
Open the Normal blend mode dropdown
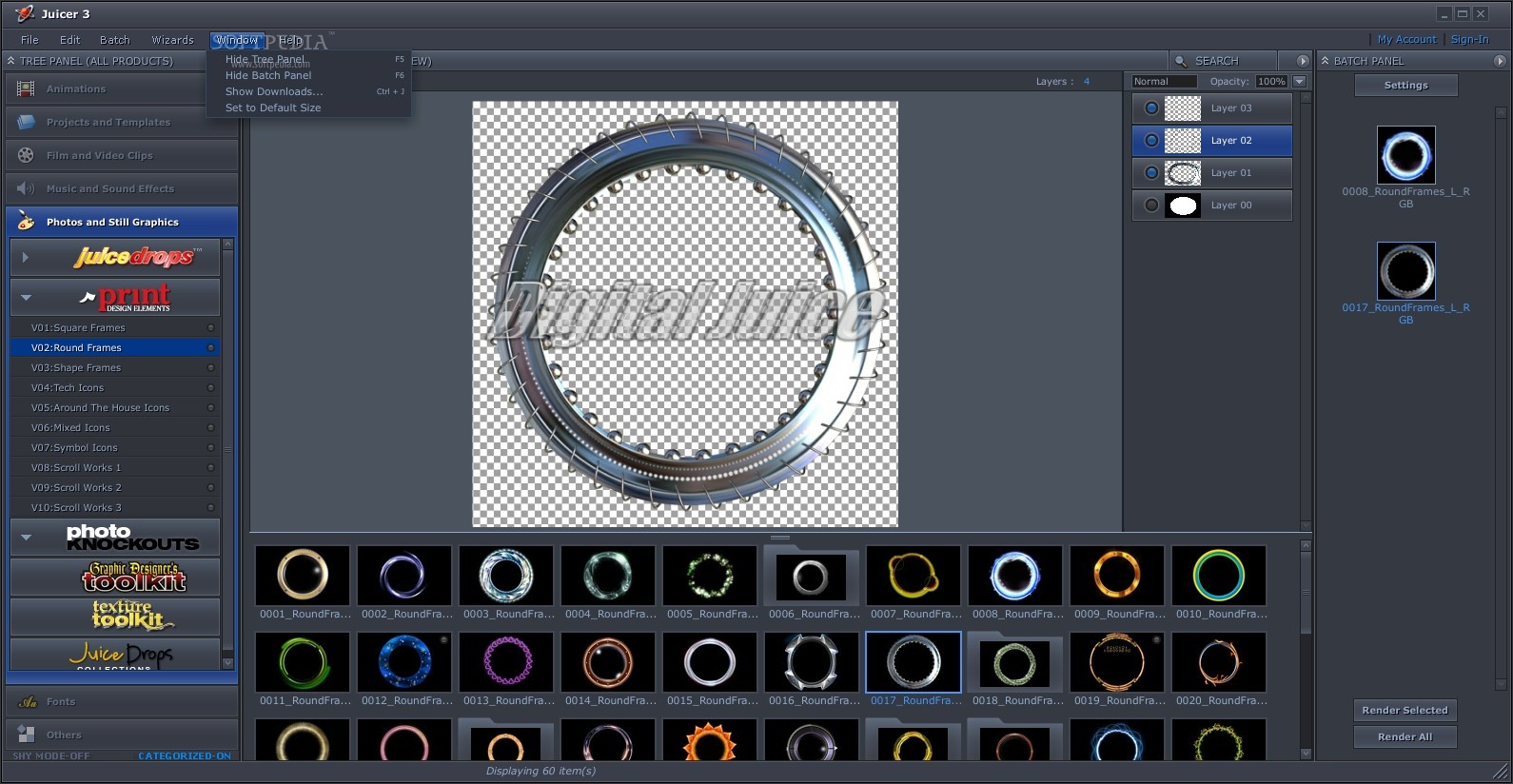point(1164,82)
